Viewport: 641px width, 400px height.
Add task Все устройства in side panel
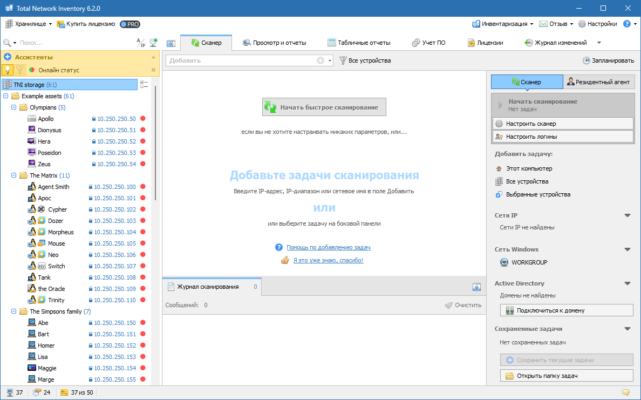pyautogui.click(x=522, y=181)
